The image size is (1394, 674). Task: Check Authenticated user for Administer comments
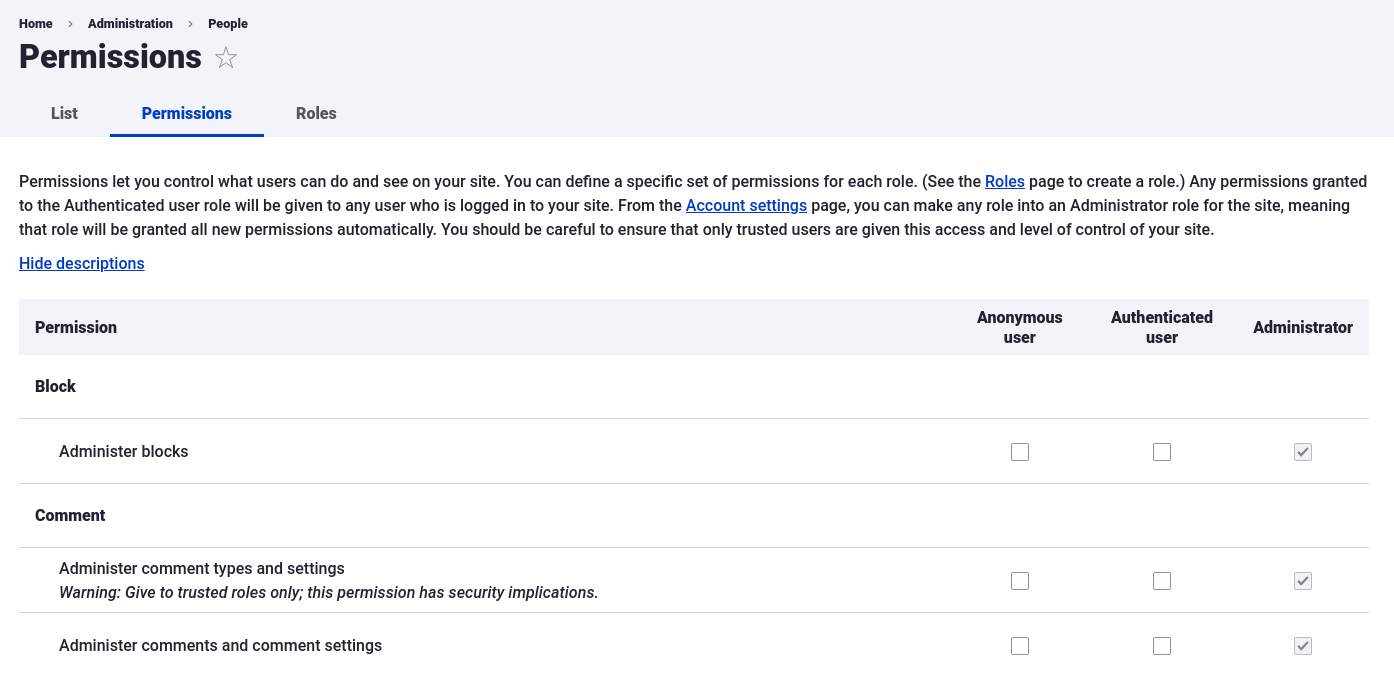1162,646
